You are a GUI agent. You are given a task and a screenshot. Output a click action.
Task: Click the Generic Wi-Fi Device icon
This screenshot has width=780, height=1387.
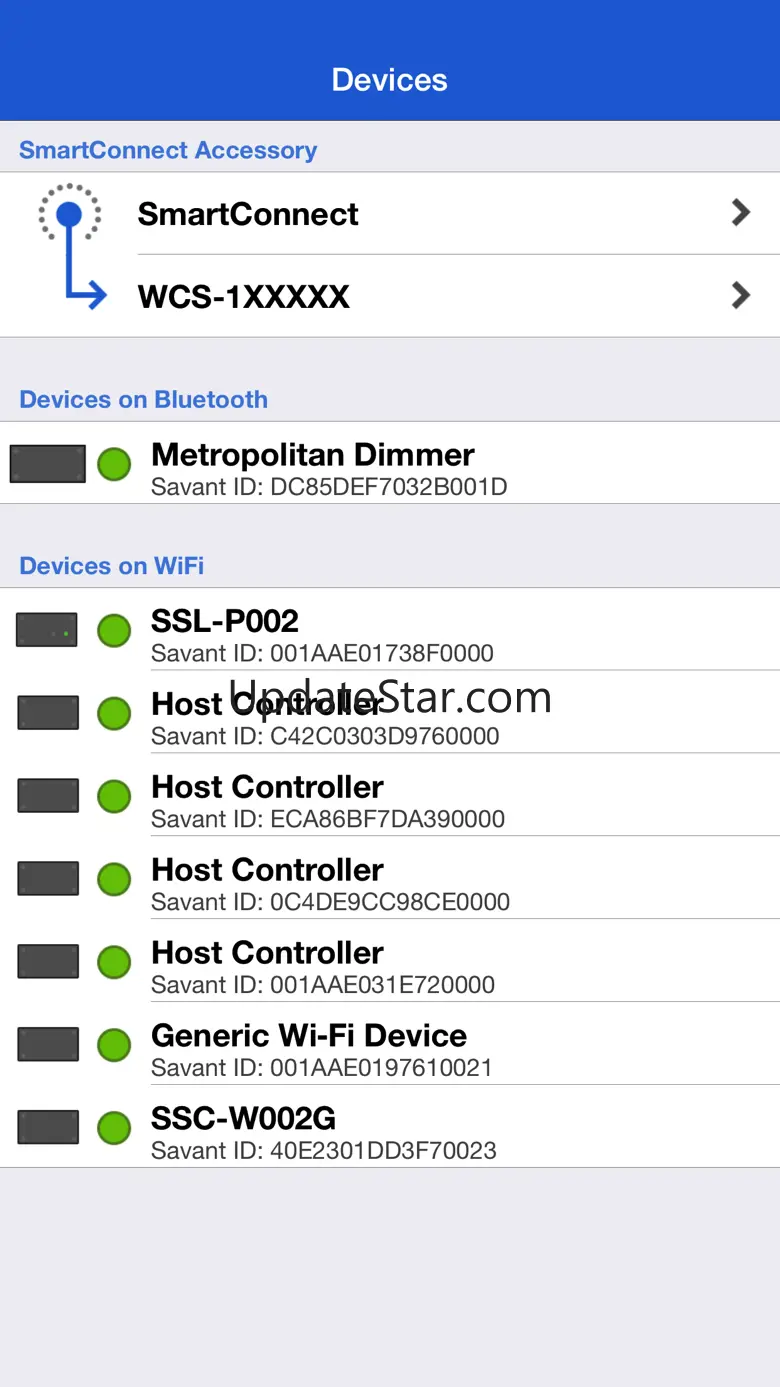pyautogui.click(x=48, y=1044)
